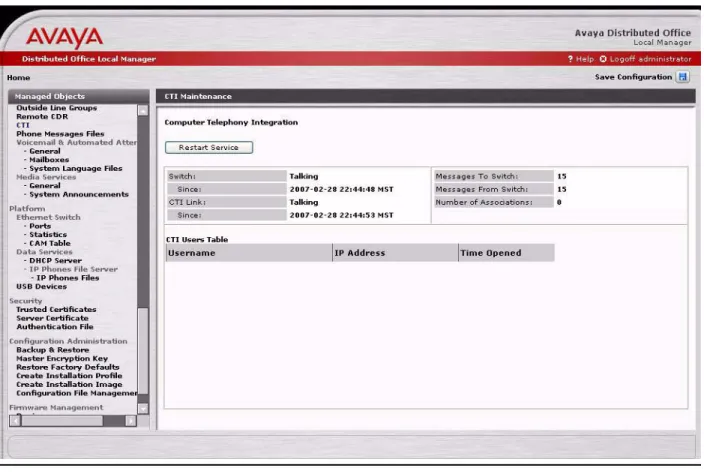Open Create Installation Image
Image resolution: width=704 pixels, height=474 pixels.
[x=69, y=384]
